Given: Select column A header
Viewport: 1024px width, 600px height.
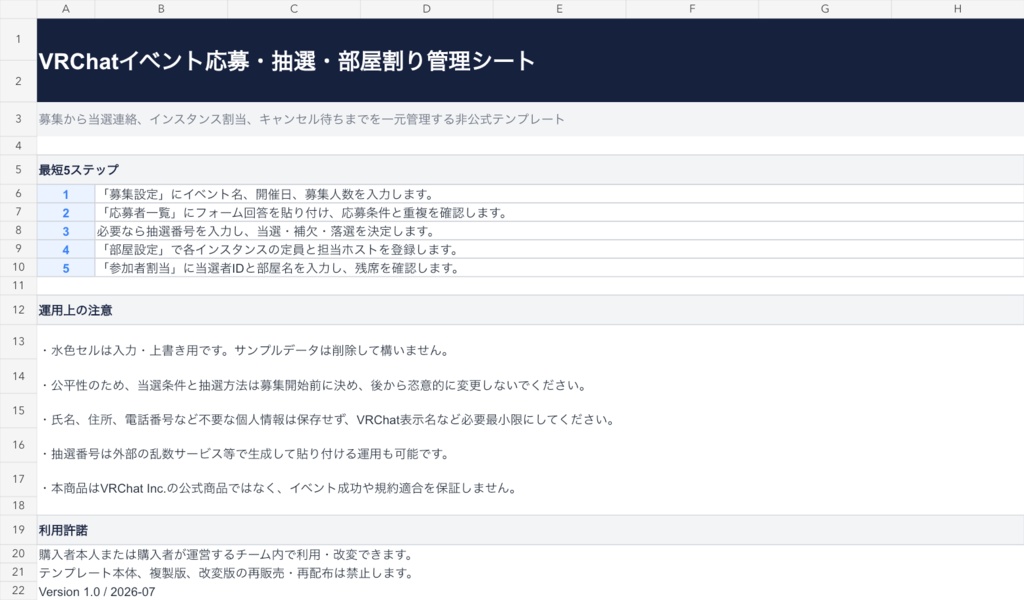Looking at the screenshot, I should [66, 8].
